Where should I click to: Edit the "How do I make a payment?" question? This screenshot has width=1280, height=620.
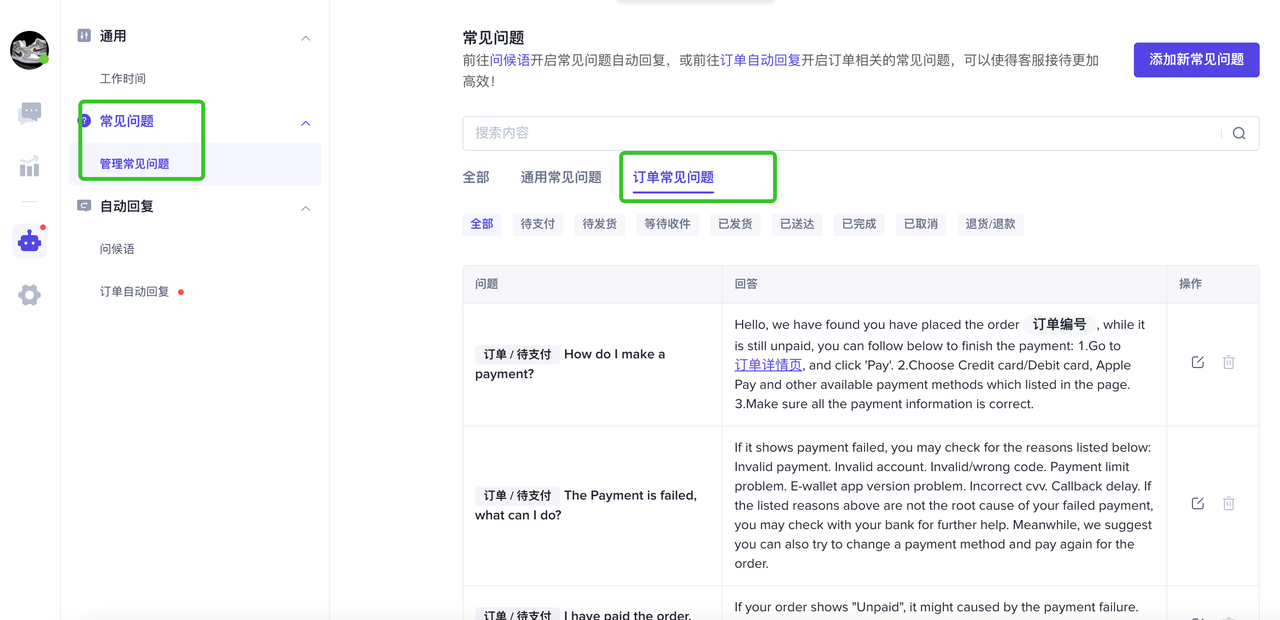tap(1197, 362)
